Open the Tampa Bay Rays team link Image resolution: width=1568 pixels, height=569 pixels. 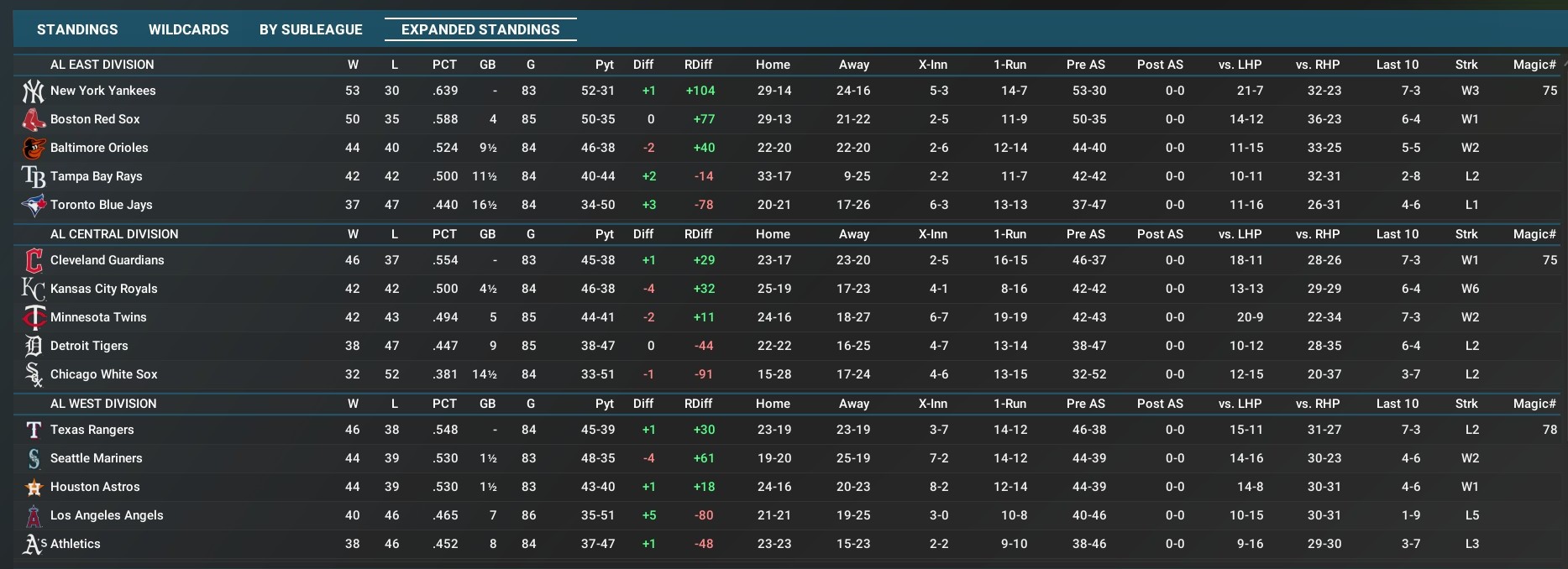point(96,176)
